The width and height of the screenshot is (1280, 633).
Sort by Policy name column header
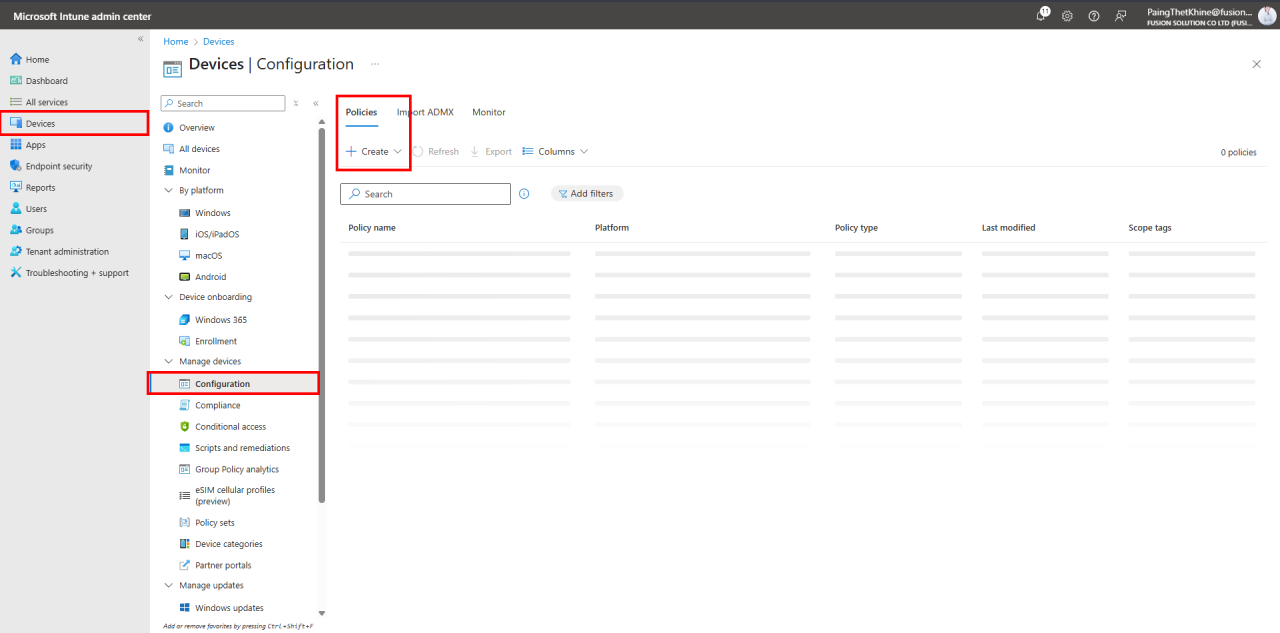pos(372,228)
